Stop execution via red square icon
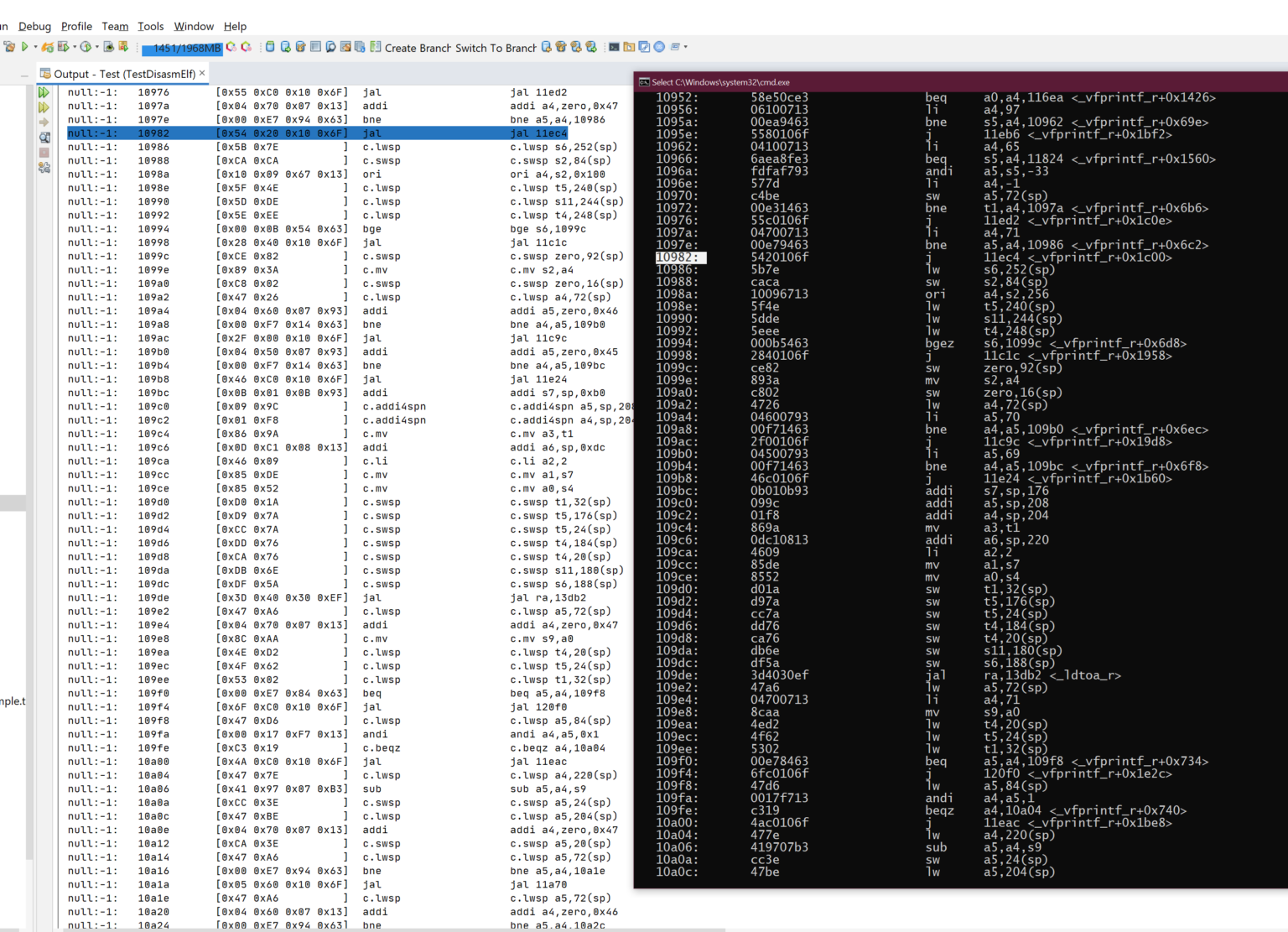Screen dimensions: 1288x932 [44, 152]
